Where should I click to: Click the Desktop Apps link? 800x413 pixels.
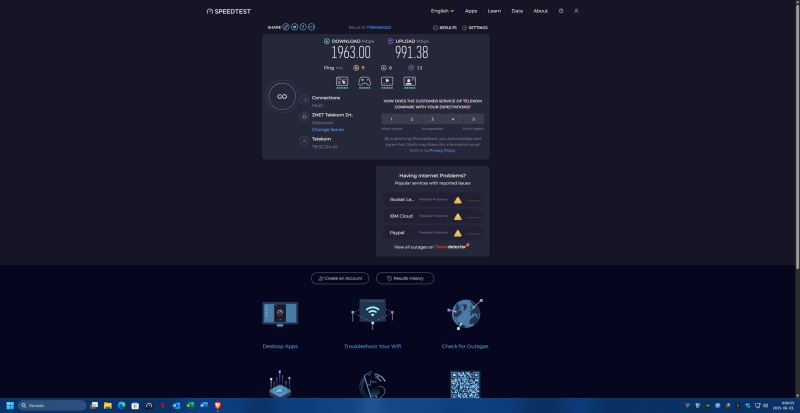[x=280, y=346]
